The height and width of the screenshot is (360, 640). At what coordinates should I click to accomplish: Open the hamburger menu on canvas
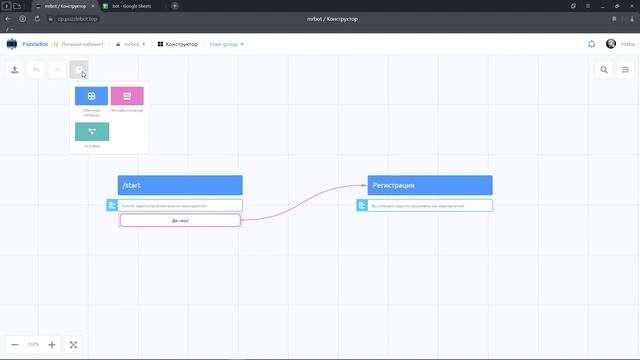click(x=625, y=70)
